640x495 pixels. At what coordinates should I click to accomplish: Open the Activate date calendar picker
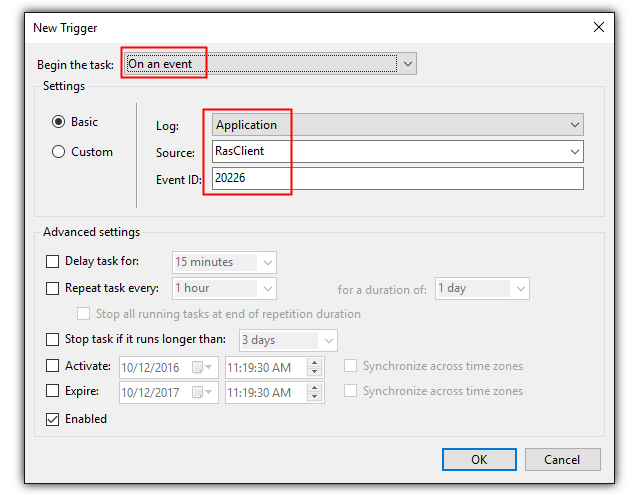tap(200, 367)
